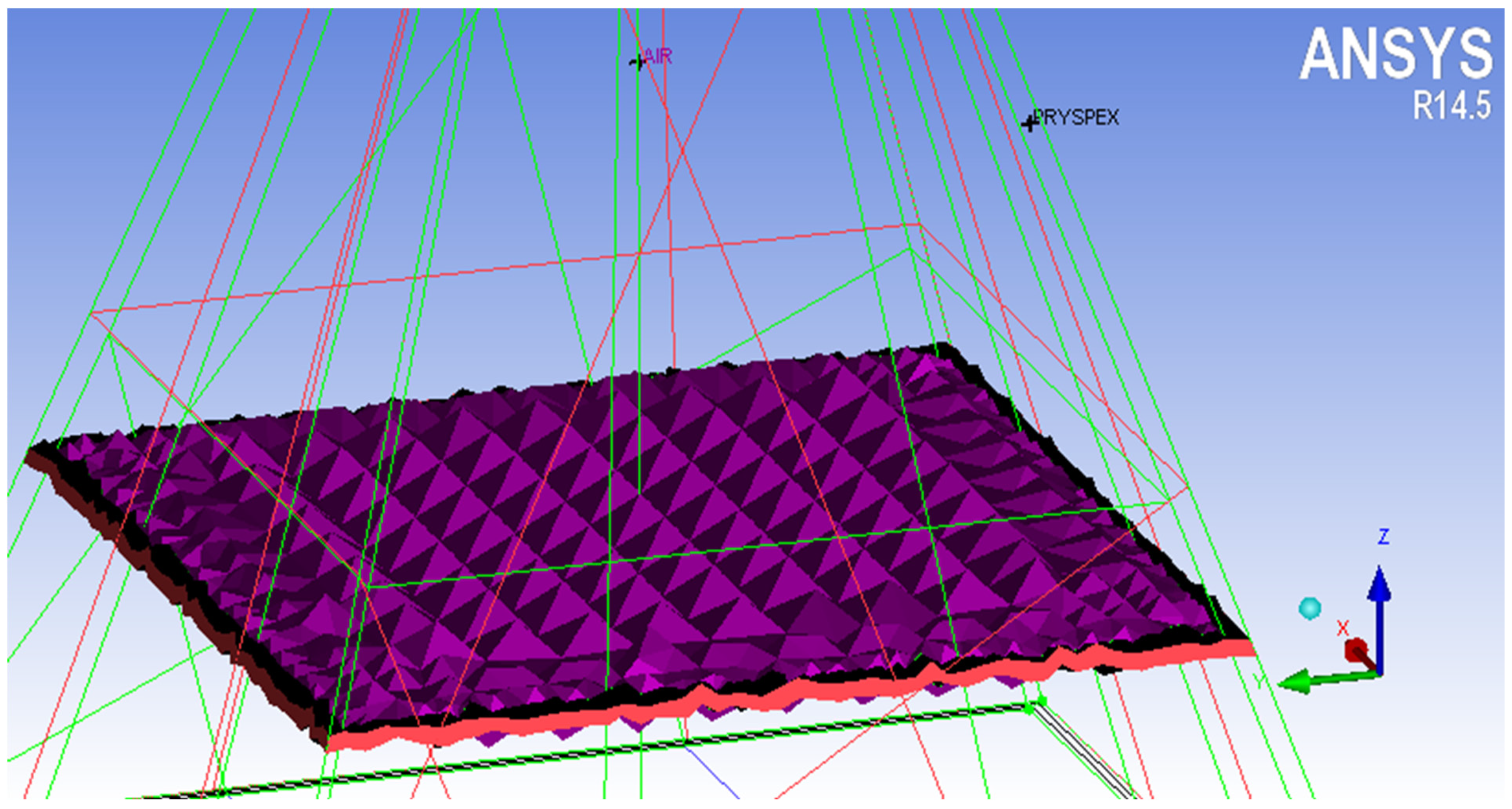
Task: Select the PRYSPEX material point label
Action: coord(1077,117)
